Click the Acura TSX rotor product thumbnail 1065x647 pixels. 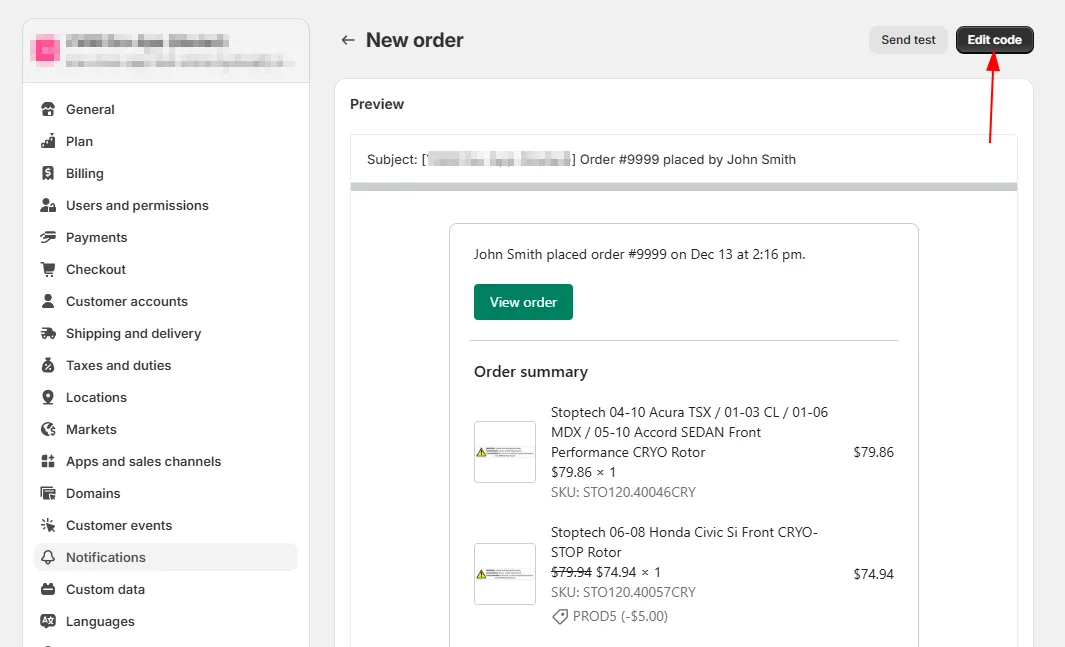pos(504,452)
